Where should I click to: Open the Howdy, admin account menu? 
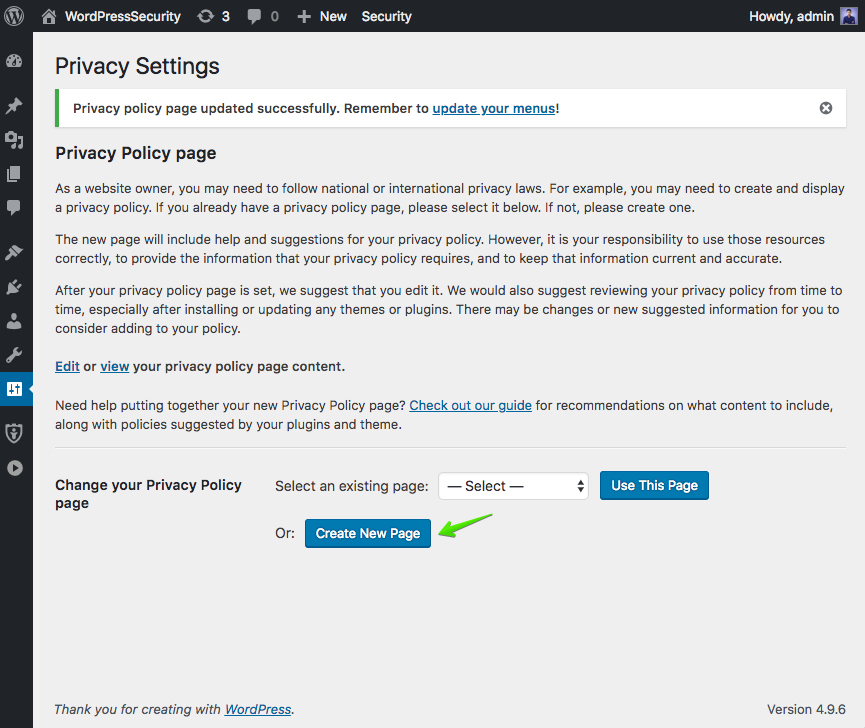803,17
